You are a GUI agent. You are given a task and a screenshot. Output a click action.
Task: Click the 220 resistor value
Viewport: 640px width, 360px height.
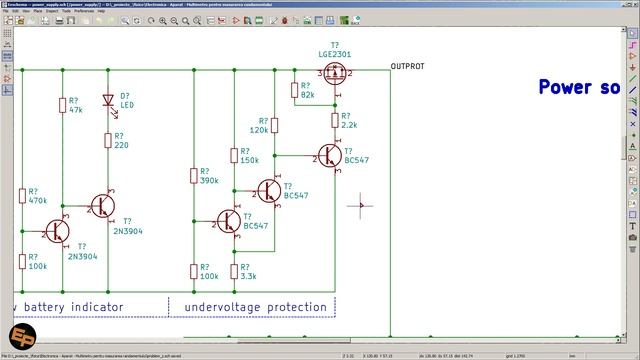point(121,145)
